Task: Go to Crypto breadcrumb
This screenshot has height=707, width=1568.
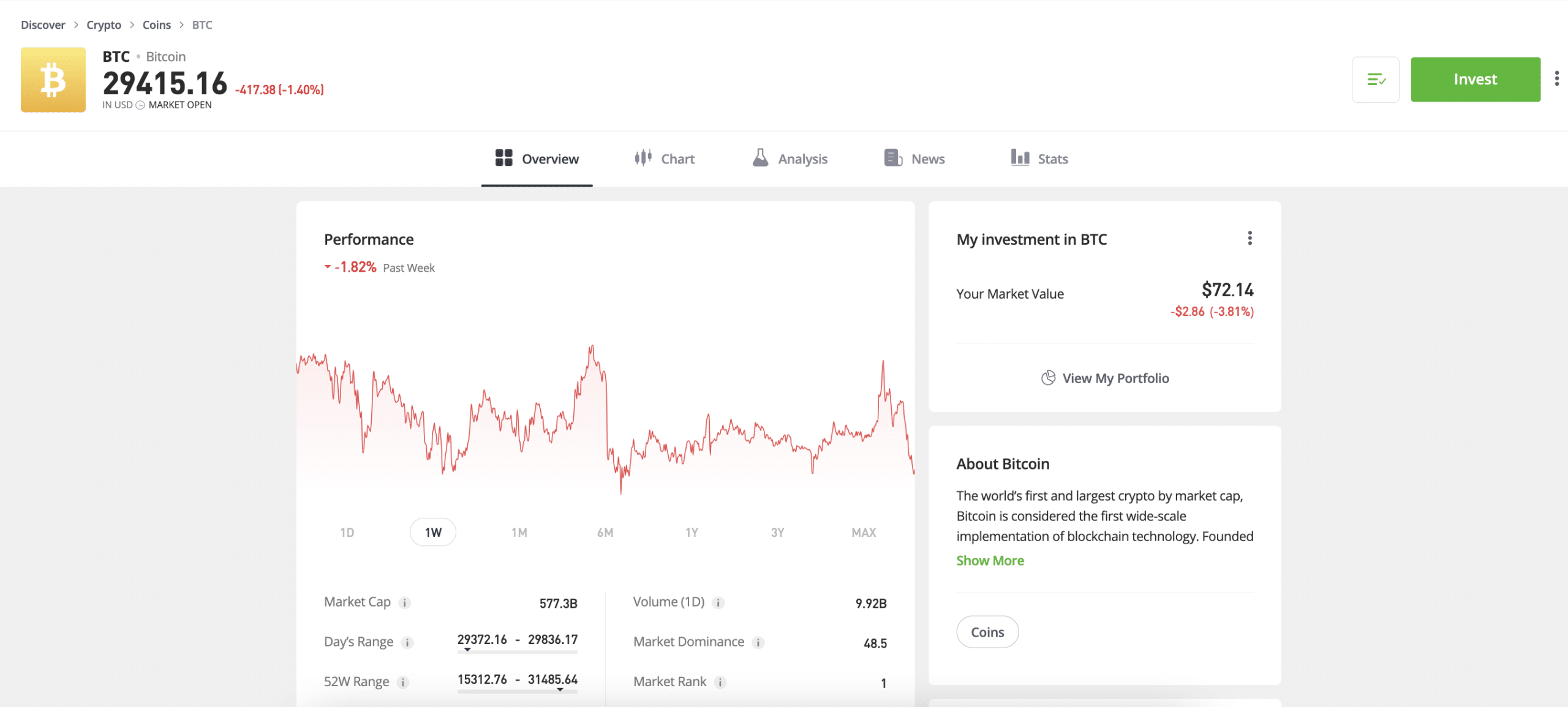Action: (x=104, y=25)
